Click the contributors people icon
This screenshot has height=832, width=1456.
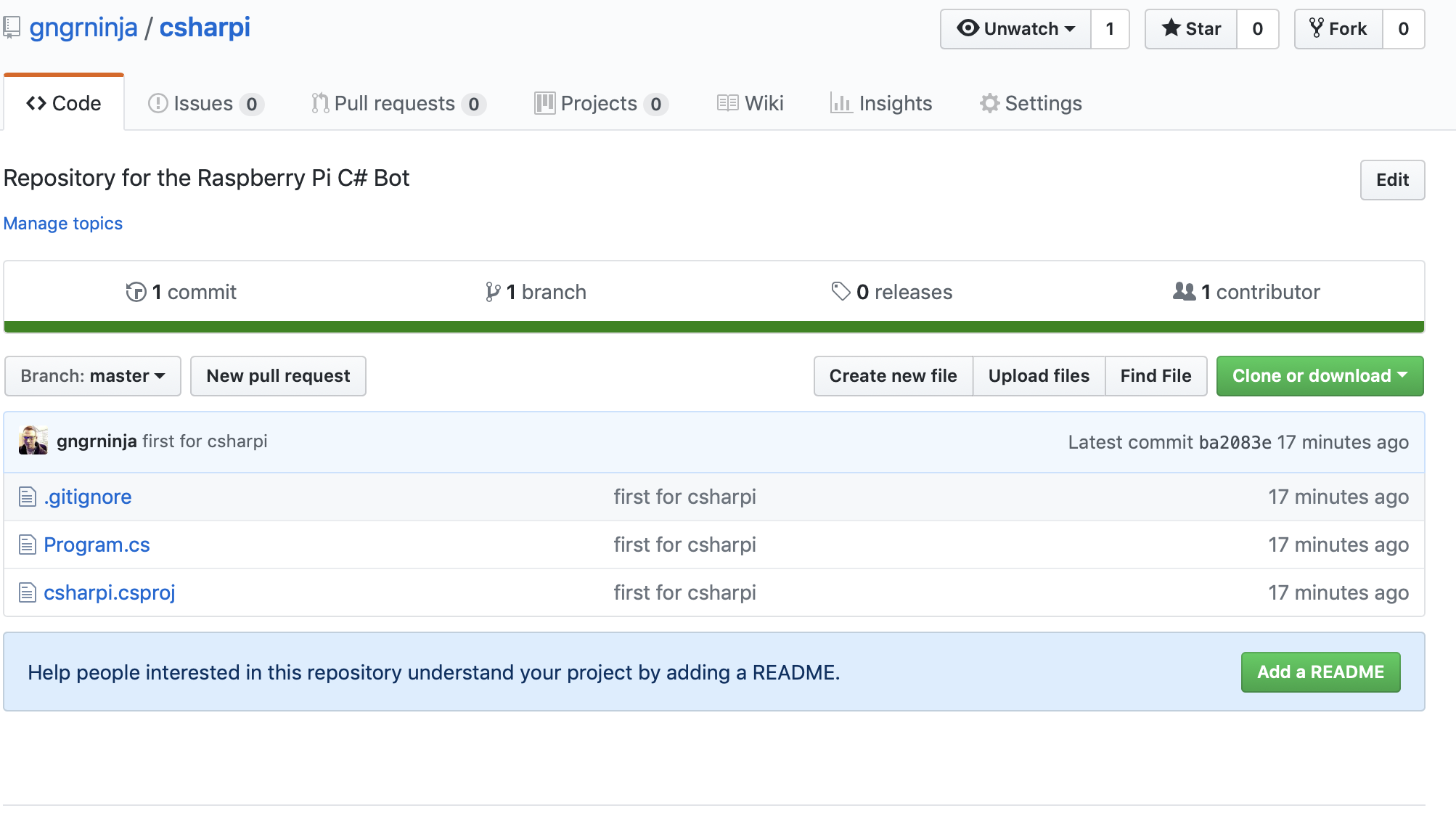click(x=1184, y=292)
